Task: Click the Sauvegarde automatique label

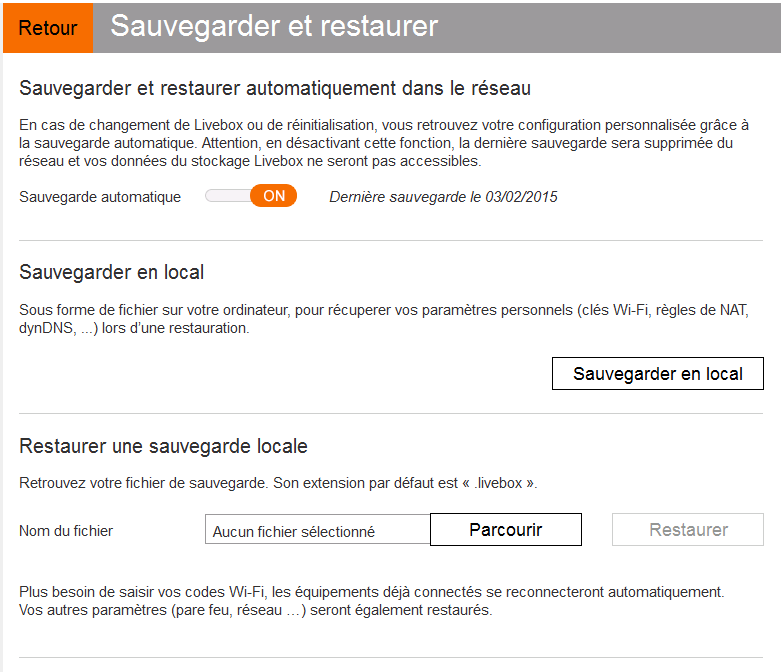Action: coord(100,197)
